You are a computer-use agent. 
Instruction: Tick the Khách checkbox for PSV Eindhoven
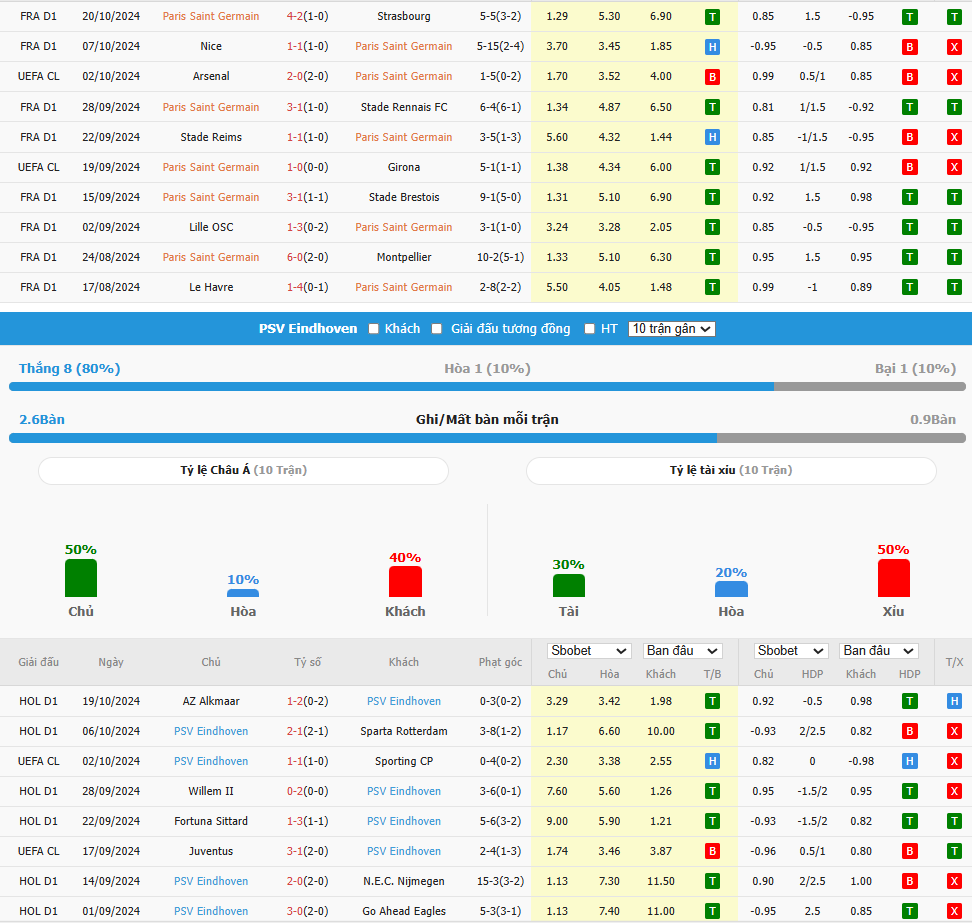[x=373, y=329]
